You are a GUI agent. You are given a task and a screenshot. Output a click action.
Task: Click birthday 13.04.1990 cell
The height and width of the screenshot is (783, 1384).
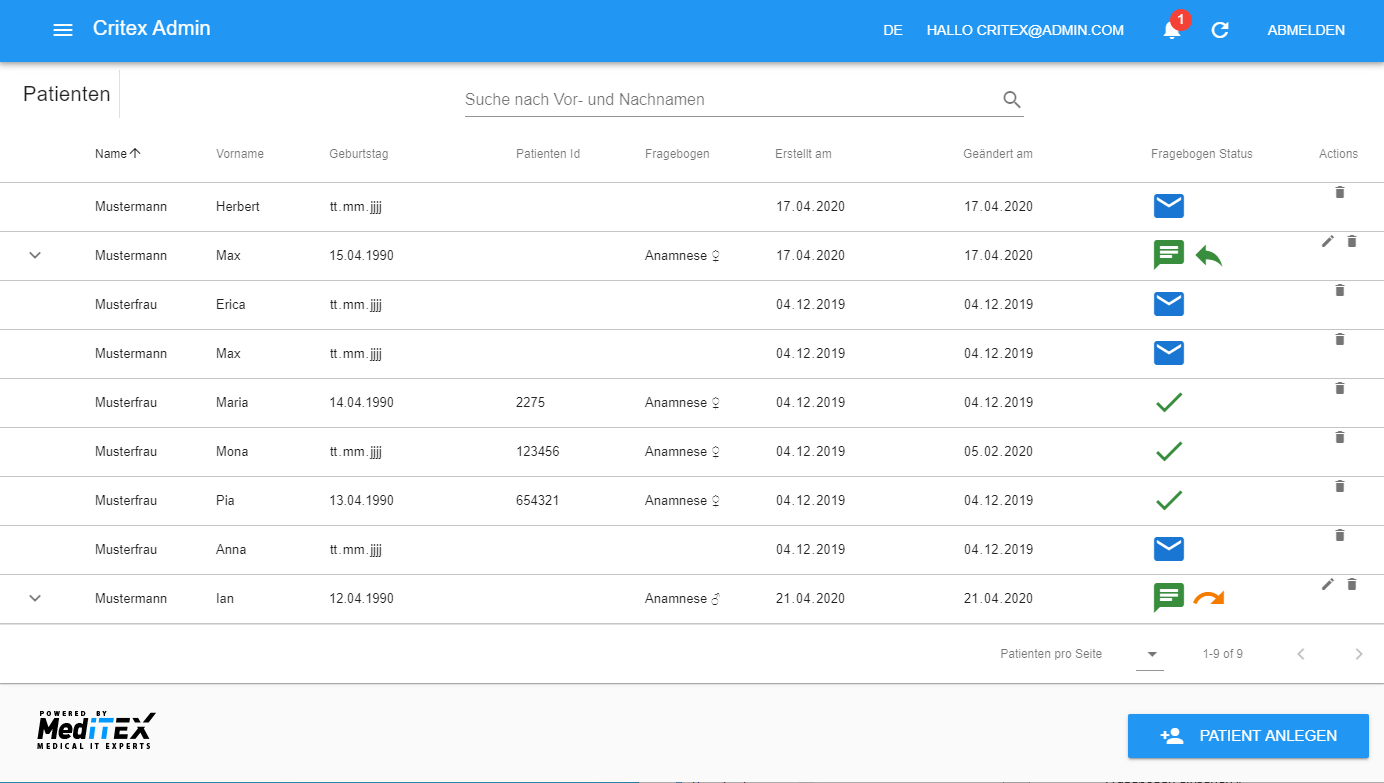coord(361,500)
